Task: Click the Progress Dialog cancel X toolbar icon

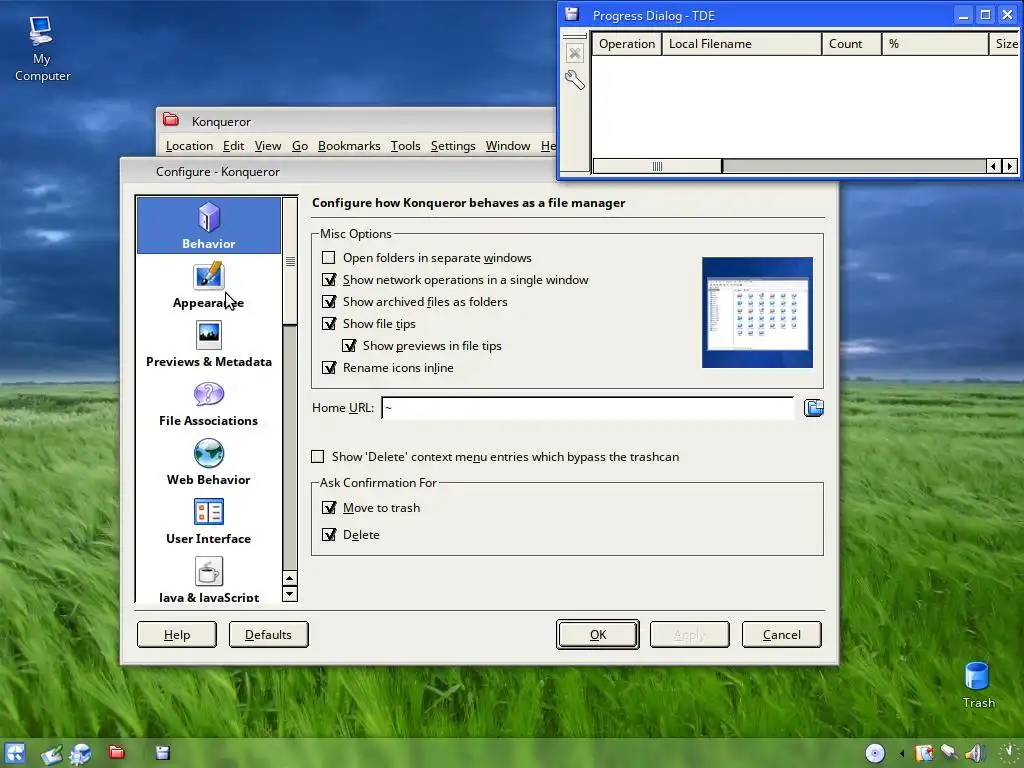Action: pyautogui.click(x=575, y=54)
